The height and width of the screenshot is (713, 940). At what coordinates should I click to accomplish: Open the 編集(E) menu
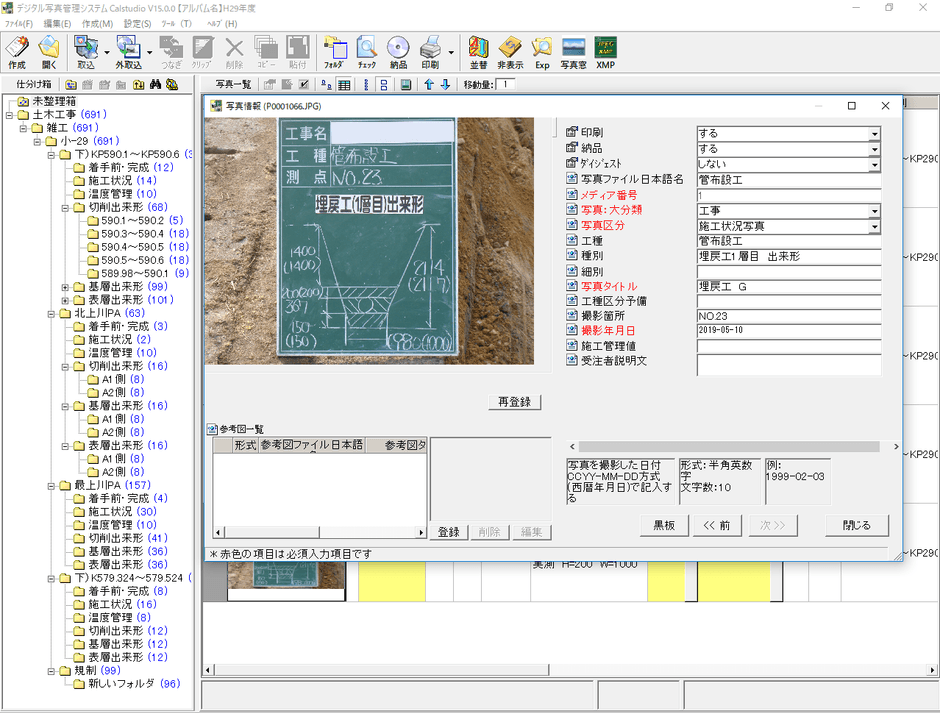tap(57, 23)
